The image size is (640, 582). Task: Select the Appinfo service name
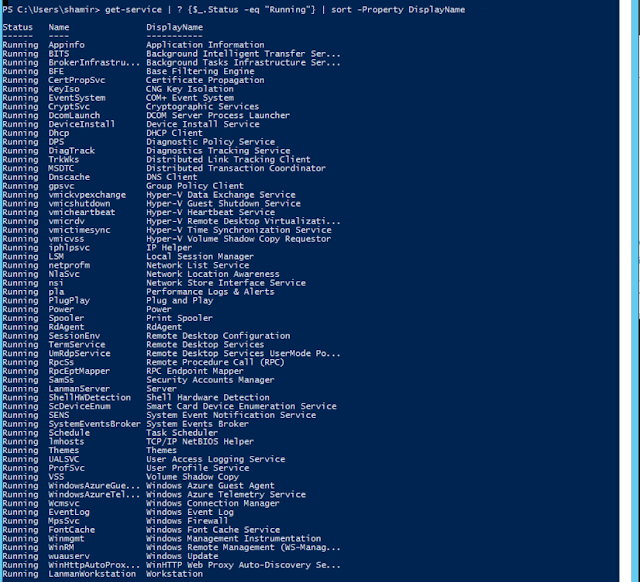tap(67, 45)
